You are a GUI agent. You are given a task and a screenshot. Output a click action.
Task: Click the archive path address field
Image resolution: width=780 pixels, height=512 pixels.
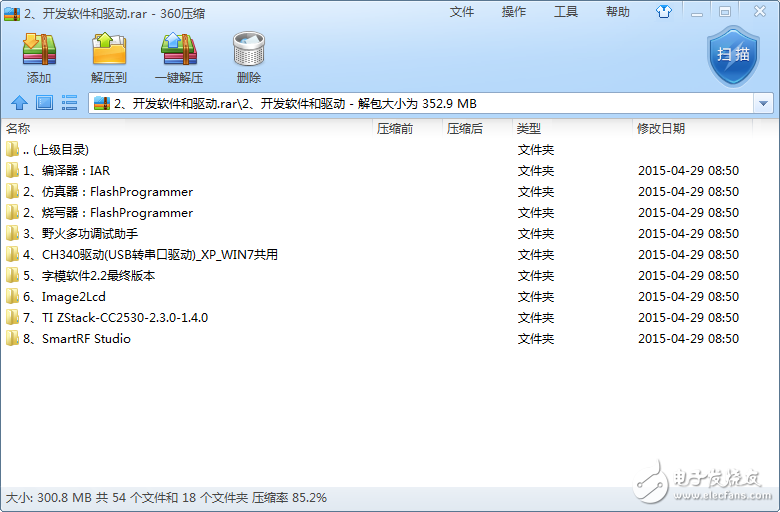[420, 103]
